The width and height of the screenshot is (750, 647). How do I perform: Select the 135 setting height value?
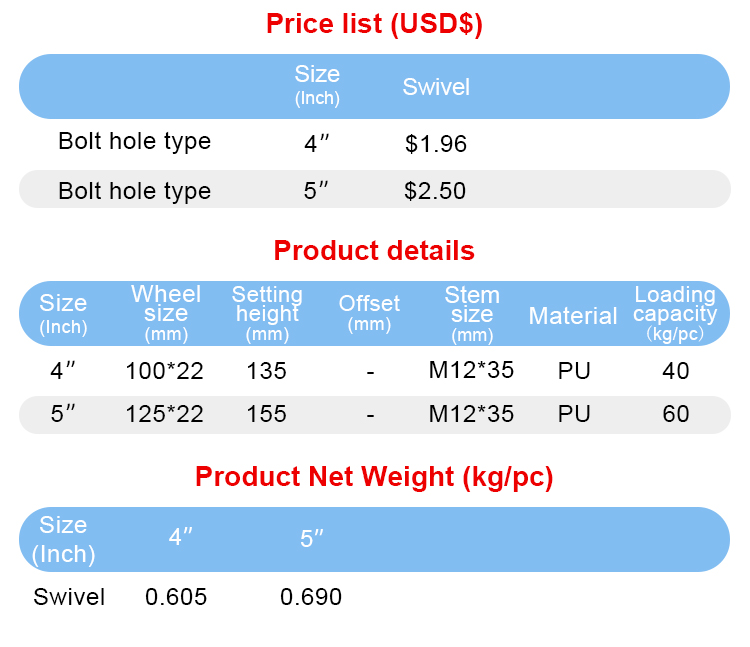267,371
